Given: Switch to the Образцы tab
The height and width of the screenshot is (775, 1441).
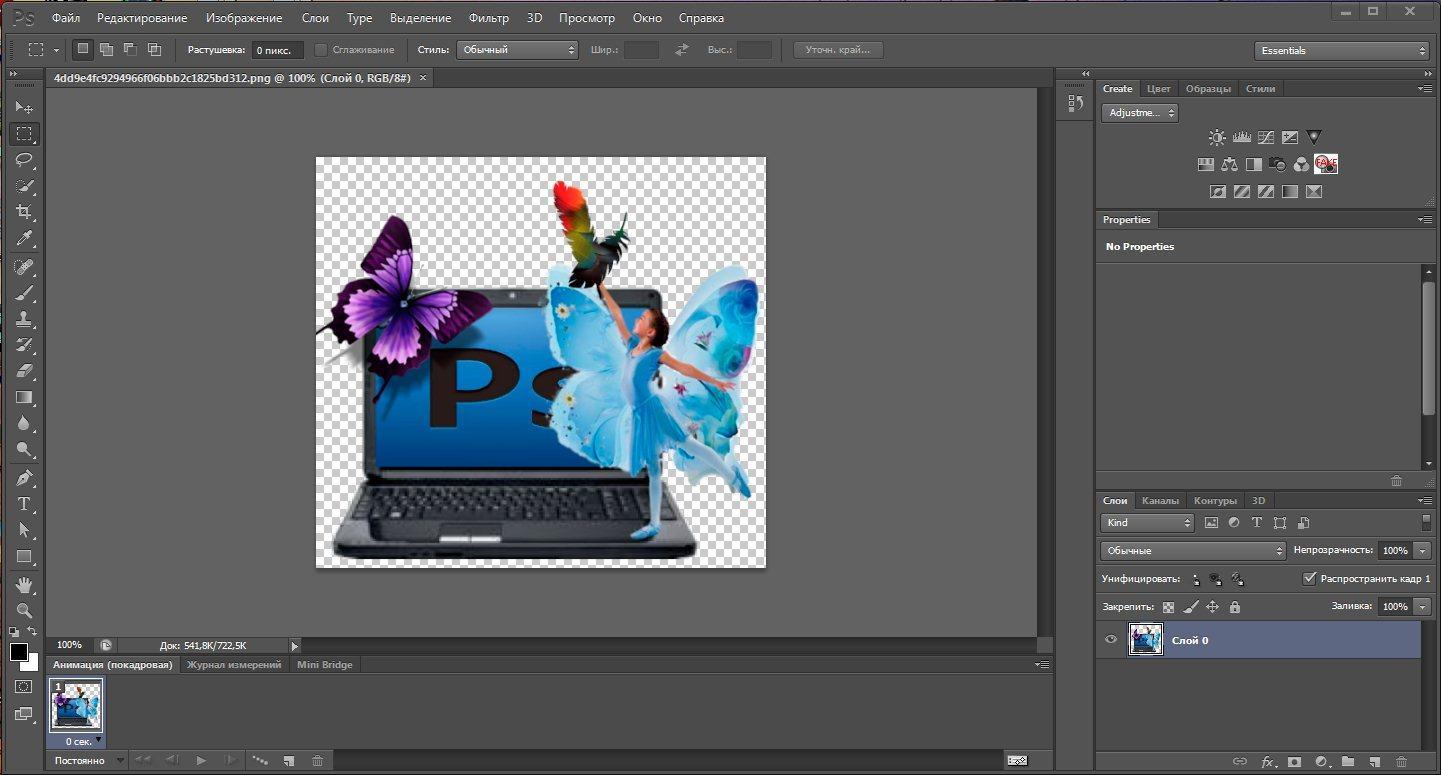Looking at the screenshot, I should click(1208, 89).
